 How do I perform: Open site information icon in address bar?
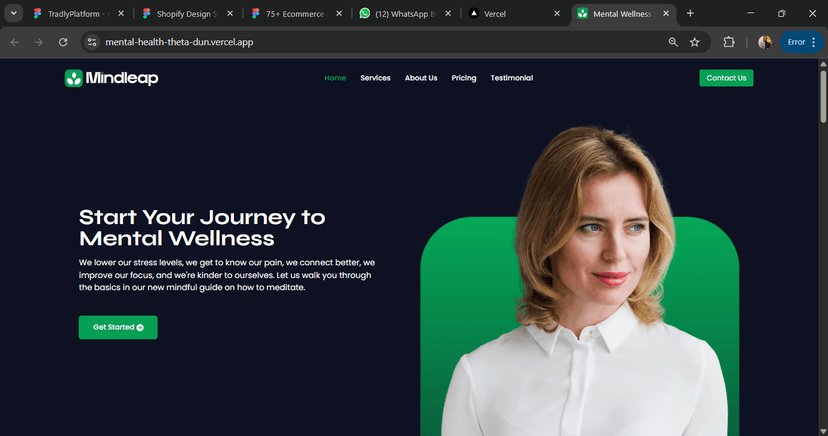[92, 42]
